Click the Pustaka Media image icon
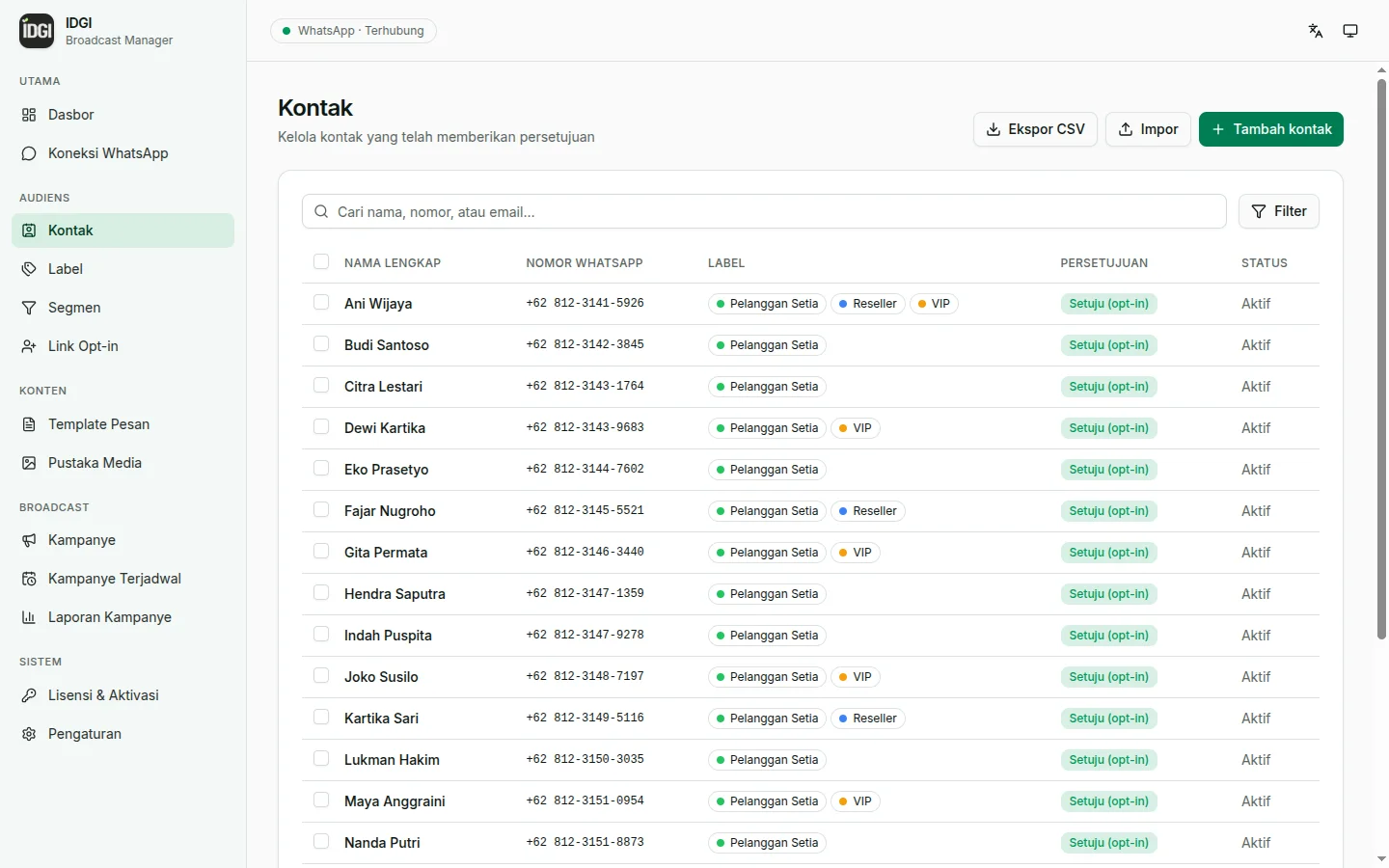Screen dimensions: 1389x868 tap(29, 463)
